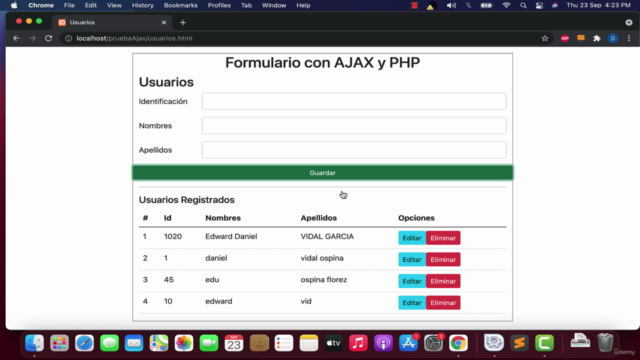Bookmark this page with the star icon
Viewport: 640px width, 360px height.
point(545,38)
